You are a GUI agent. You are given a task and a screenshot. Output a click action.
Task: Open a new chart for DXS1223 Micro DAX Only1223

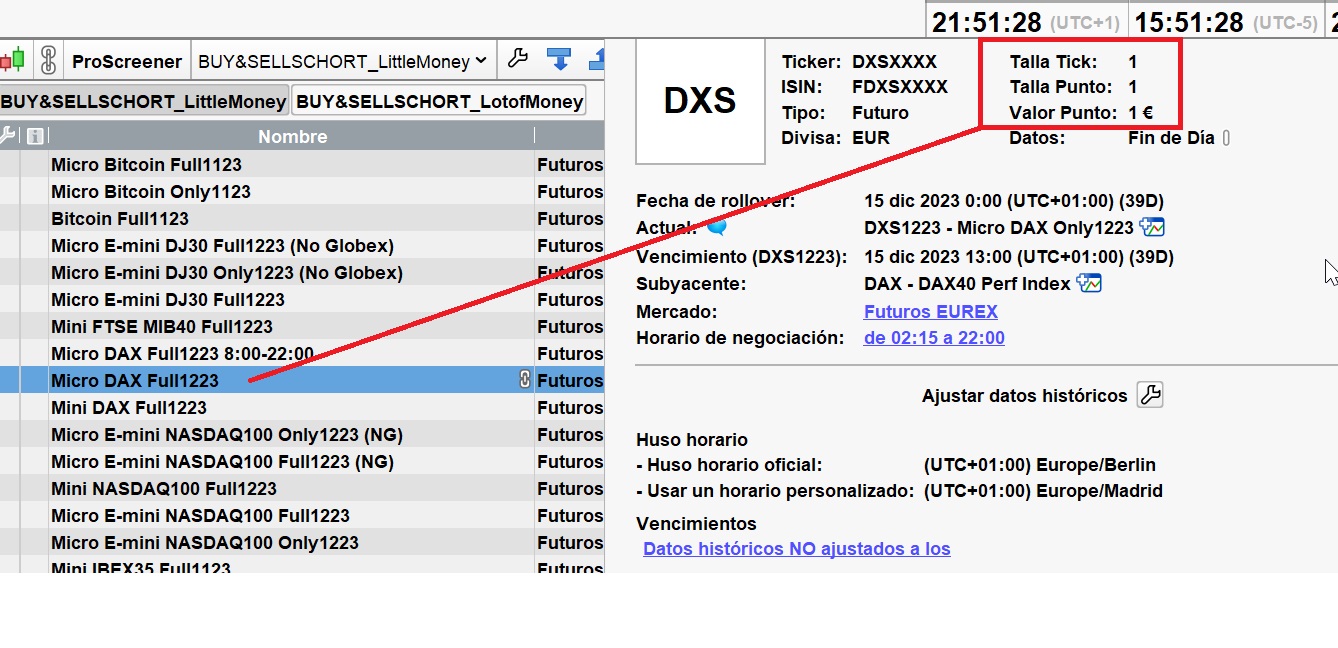pos(1152,227)
